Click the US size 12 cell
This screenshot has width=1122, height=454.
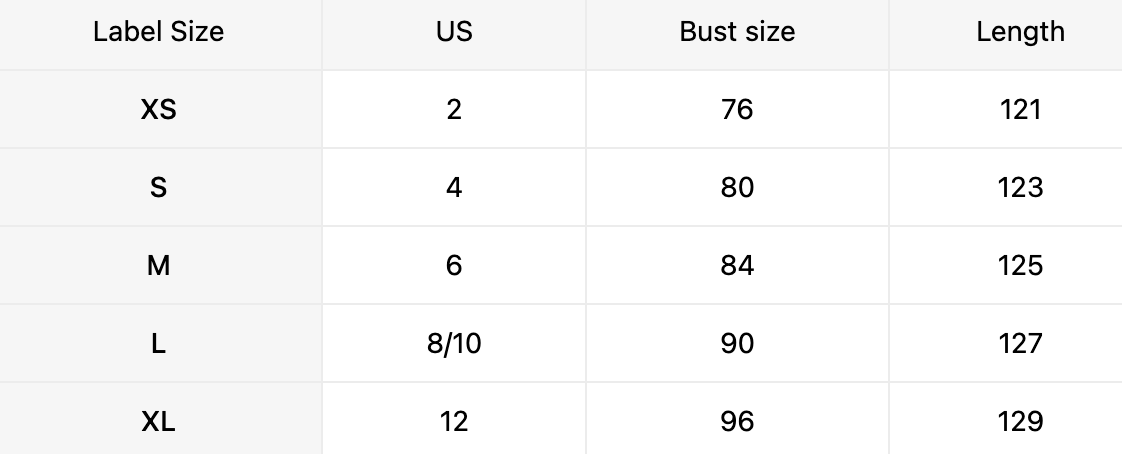pos(454,421)
